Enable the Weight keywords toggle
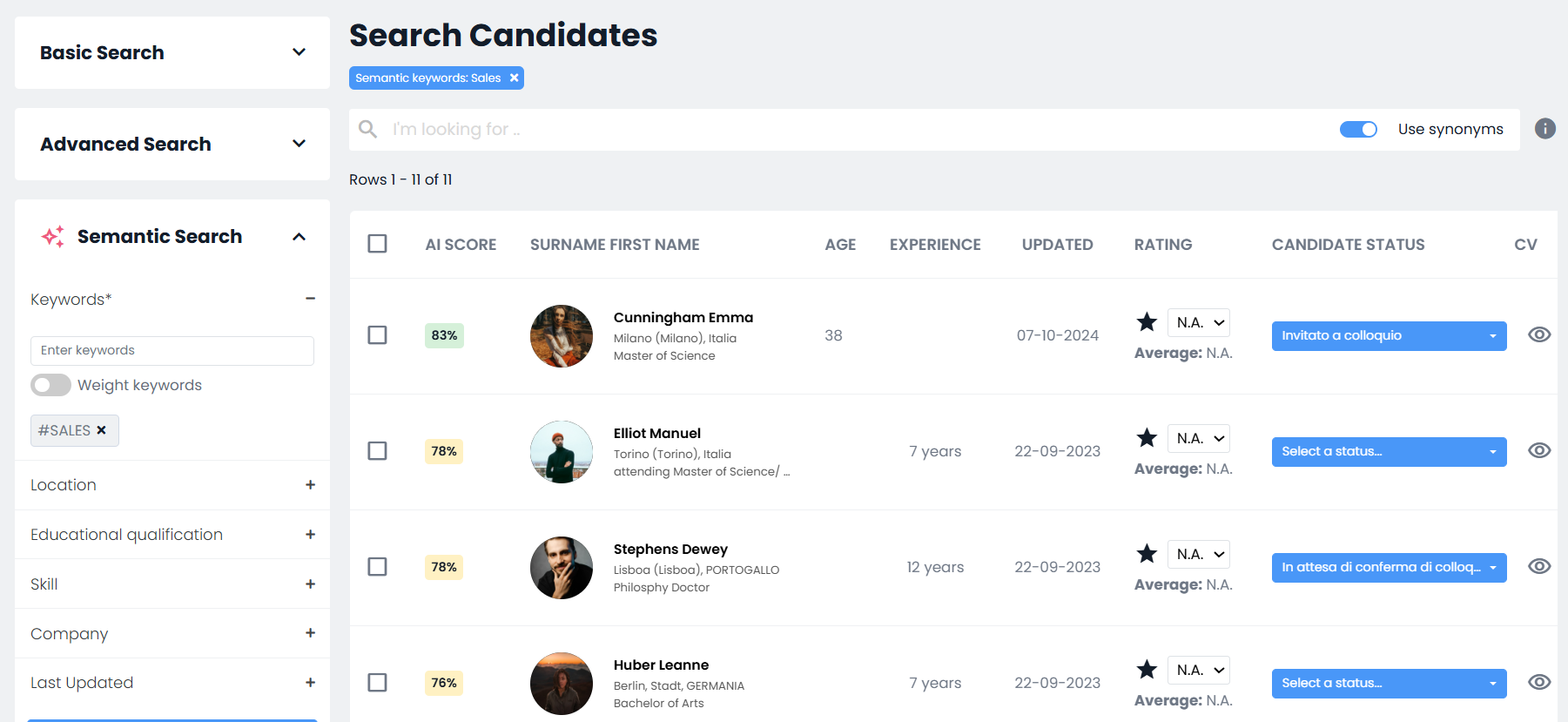The image size is (1568, 722). [50, 385]
